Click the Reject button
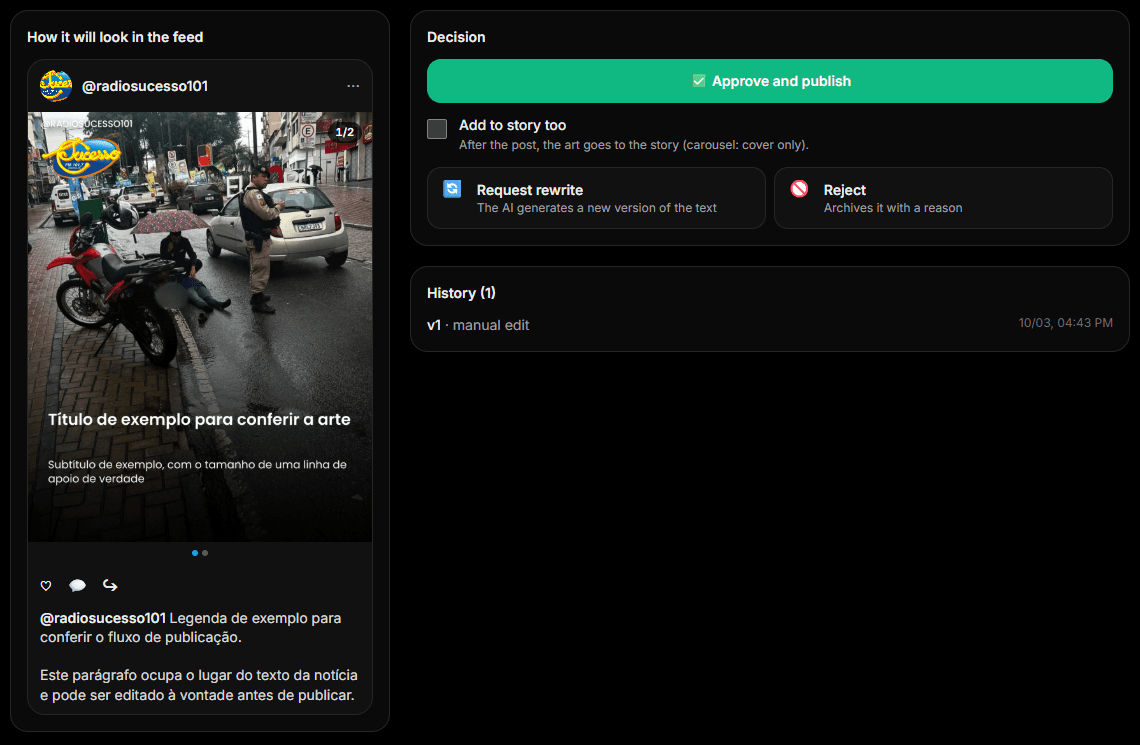Viewport: 1140px width, 745px height. (x=943, y=198)
